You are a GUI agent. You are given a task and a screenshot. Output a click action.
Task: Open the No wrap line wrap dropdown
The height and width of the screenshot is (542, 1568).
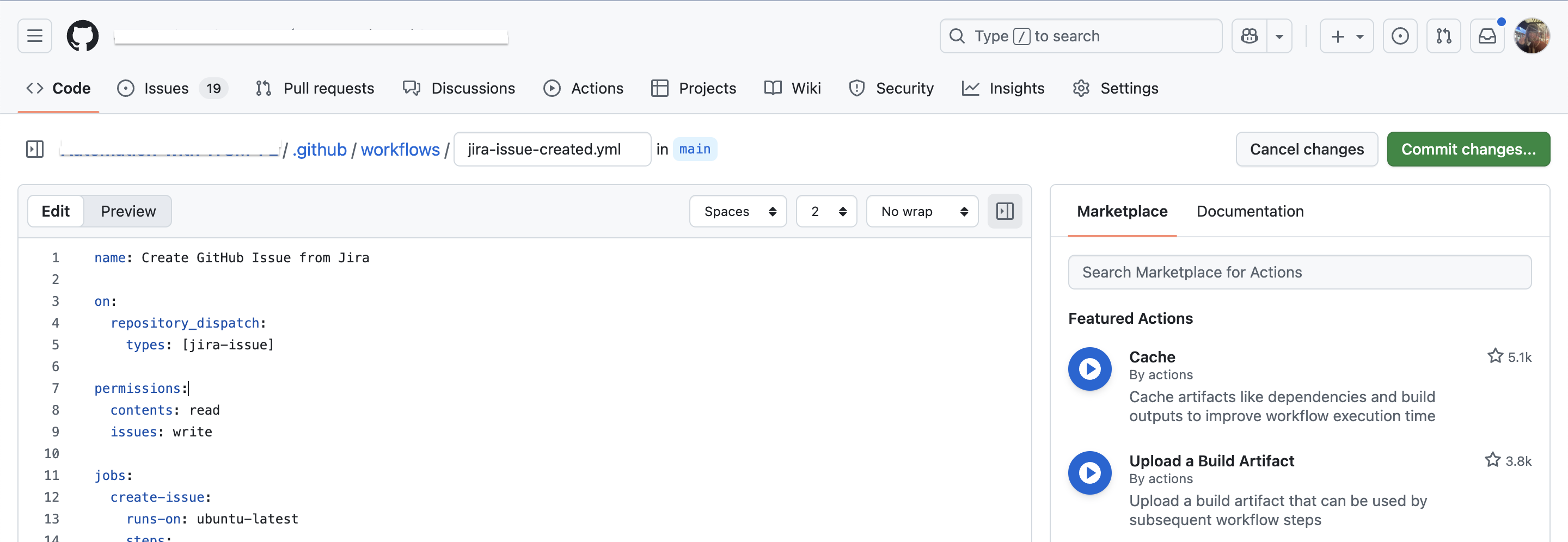click(922, 211)
